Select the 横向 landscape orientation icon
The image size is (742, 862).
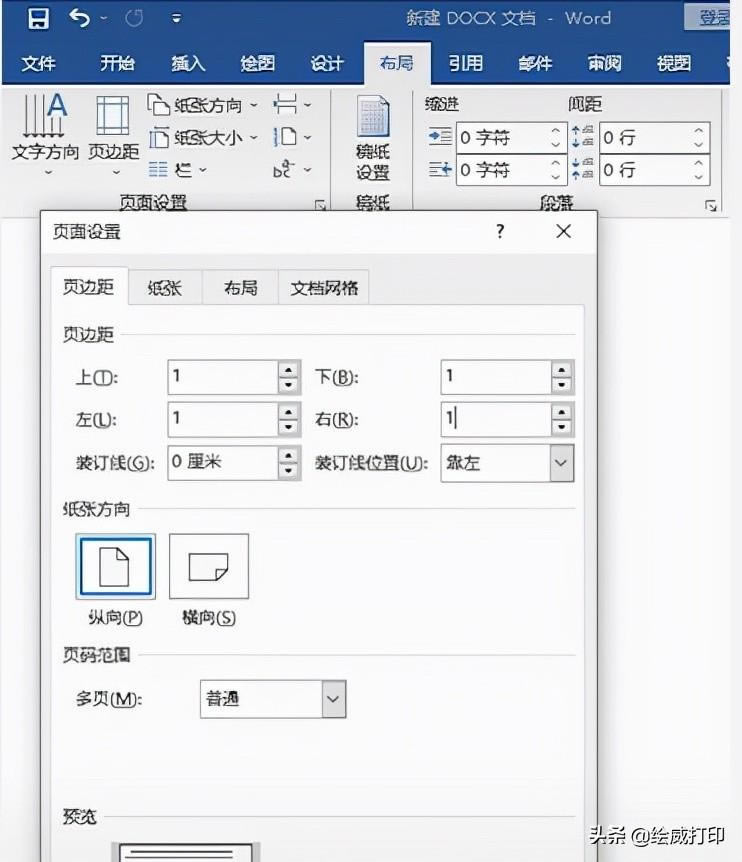click(209, 567)
